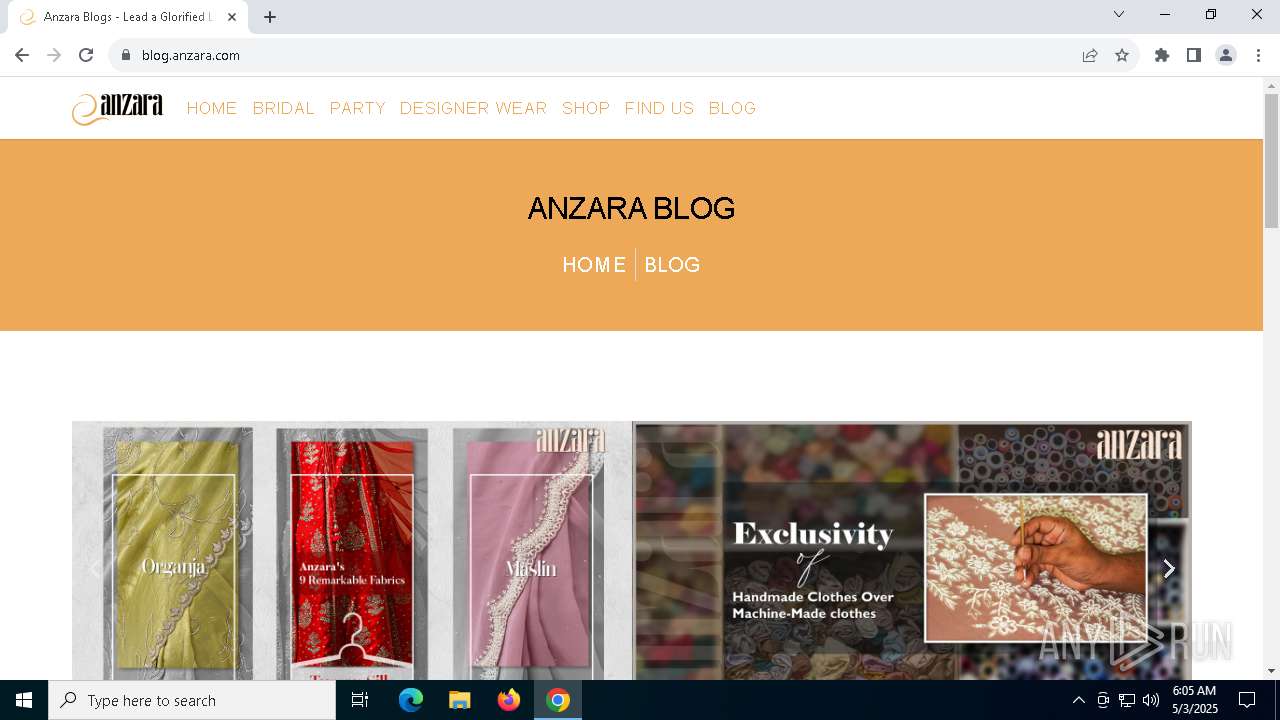
Task: Open the DESIGNER WEAR menu item
Action: 473,108
